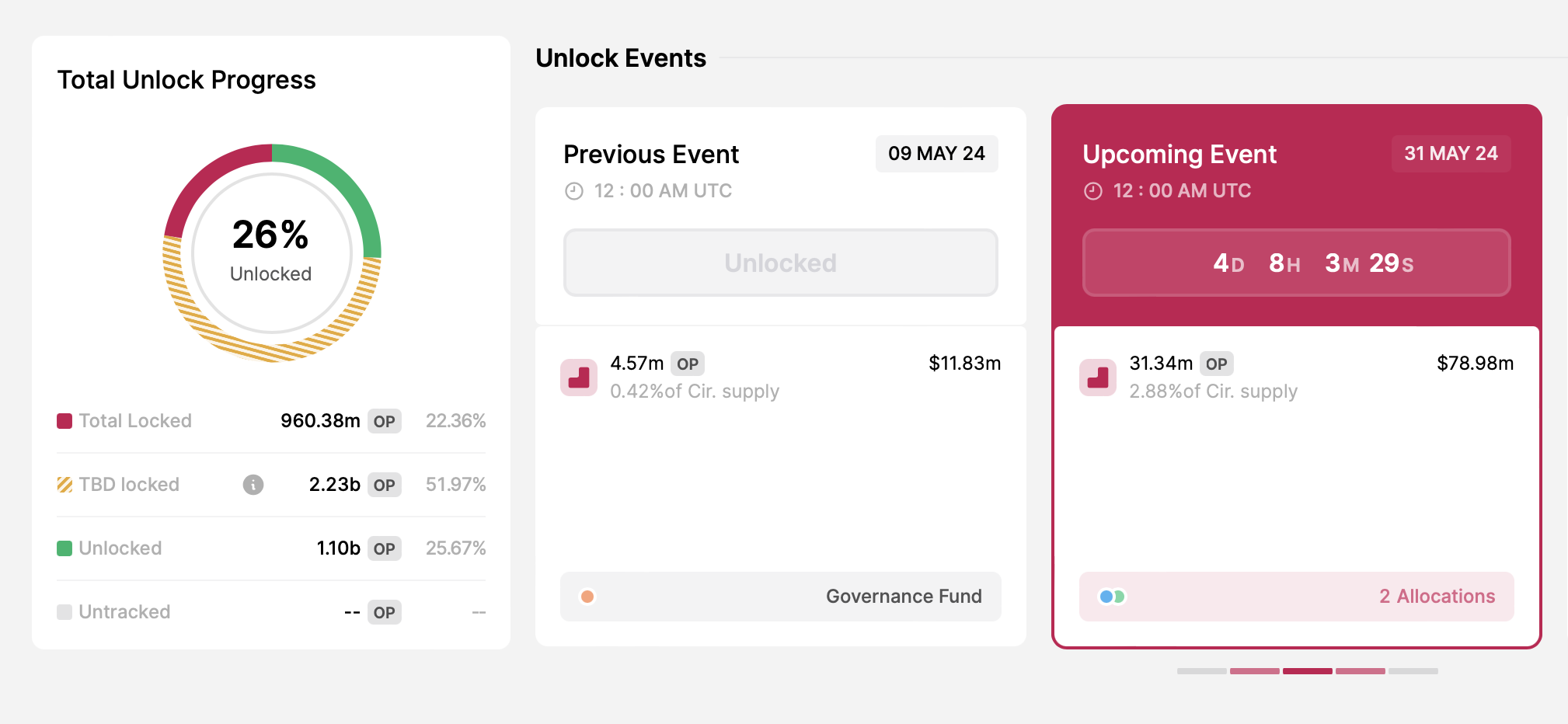Click the Previous Event clock icon

[x=573, y=191]
